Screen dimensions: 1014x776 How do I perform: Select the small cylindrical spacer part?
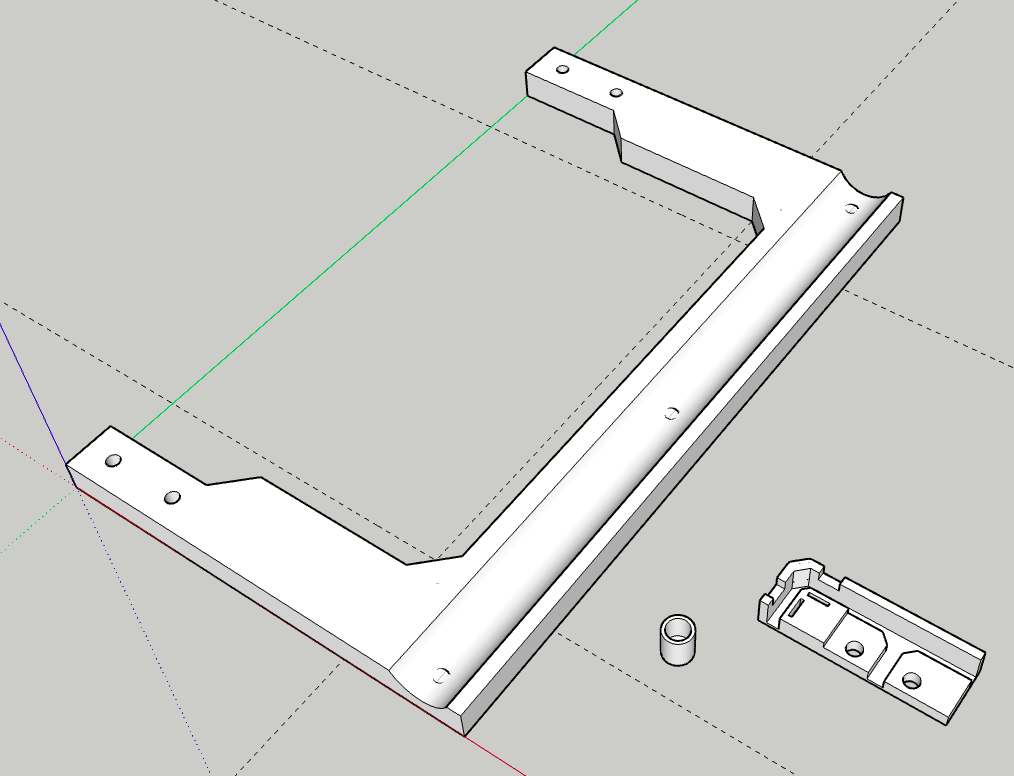pyautogui.click(x=678, y=640)
